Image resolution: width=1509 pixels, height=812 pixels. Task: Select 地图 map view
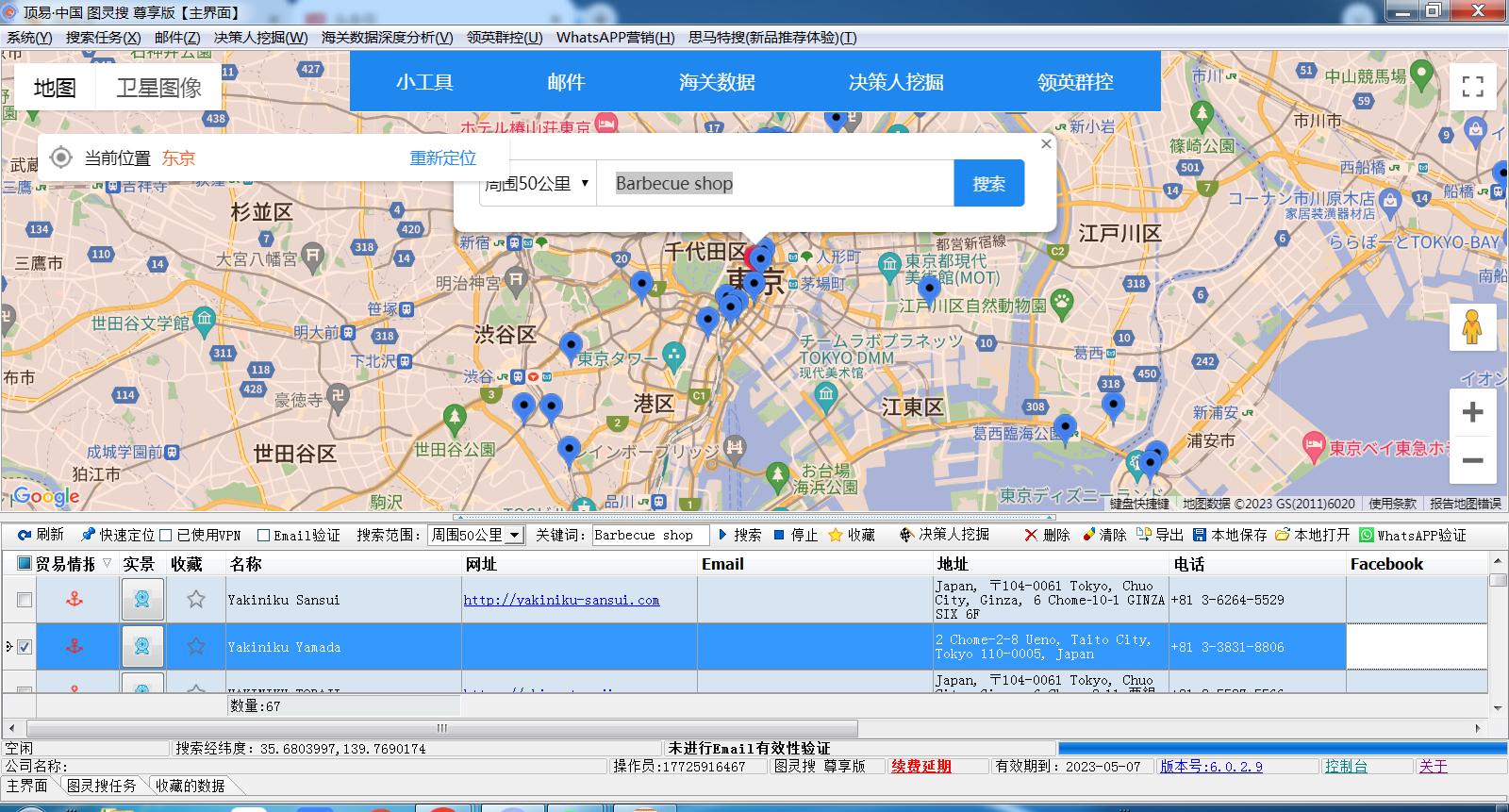point(55,88)
